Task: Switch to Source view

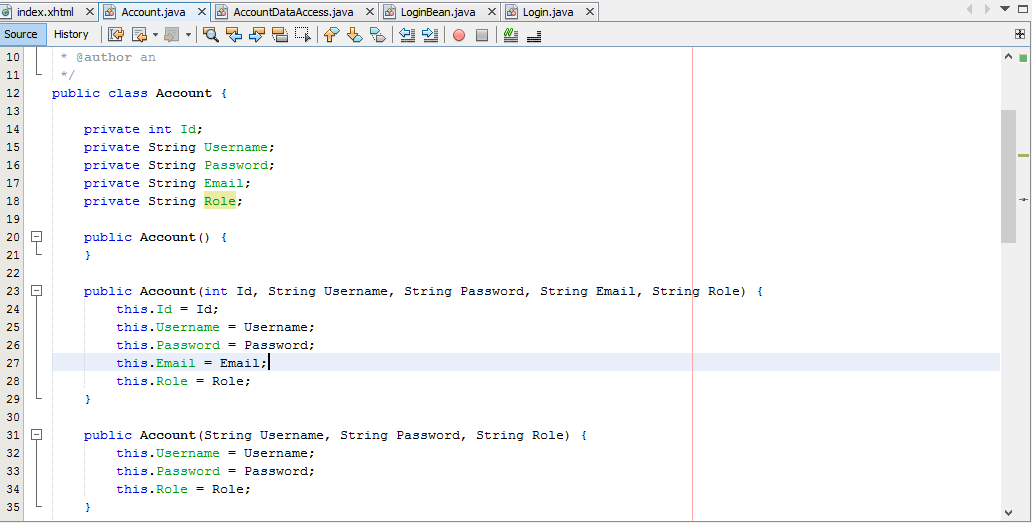Action: coord(21,34)
